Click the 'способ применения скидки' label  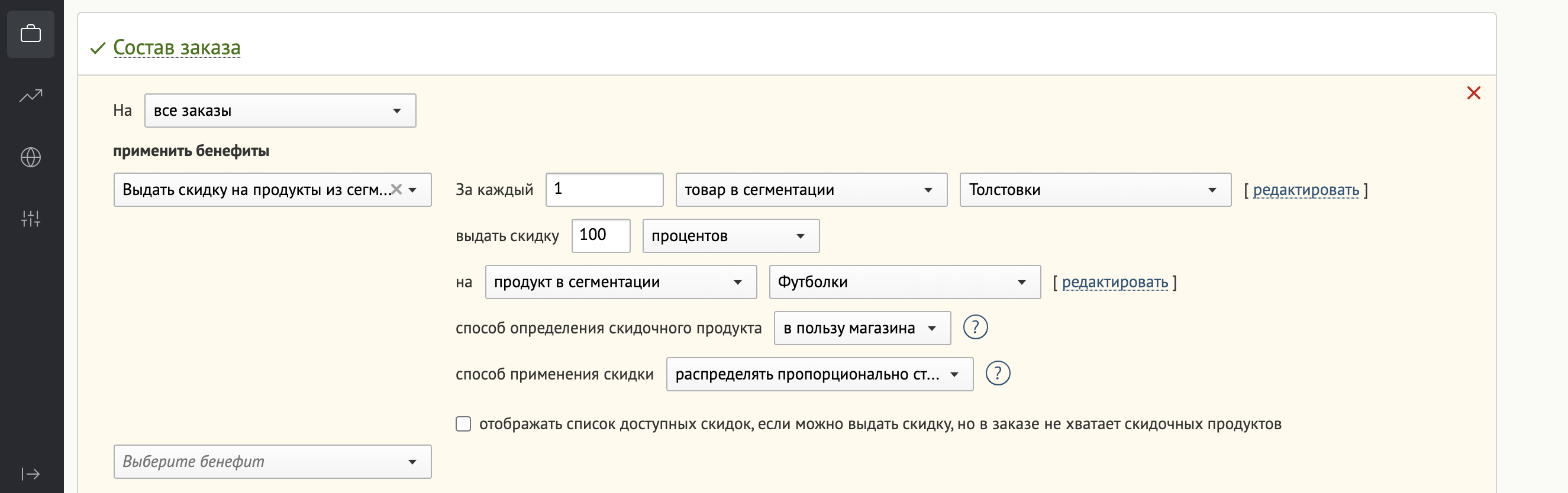(x=554, y=374)
